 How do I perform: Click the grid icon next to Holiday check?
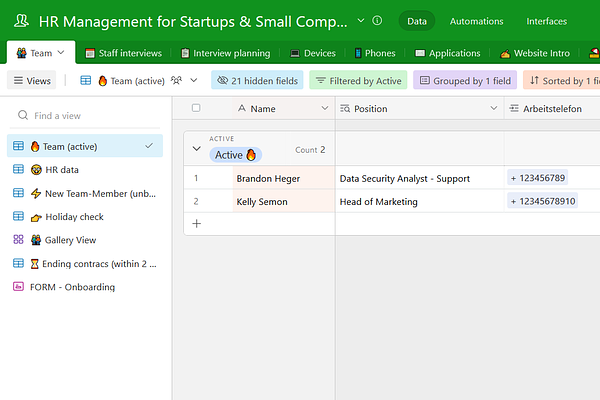click(18, 216)
